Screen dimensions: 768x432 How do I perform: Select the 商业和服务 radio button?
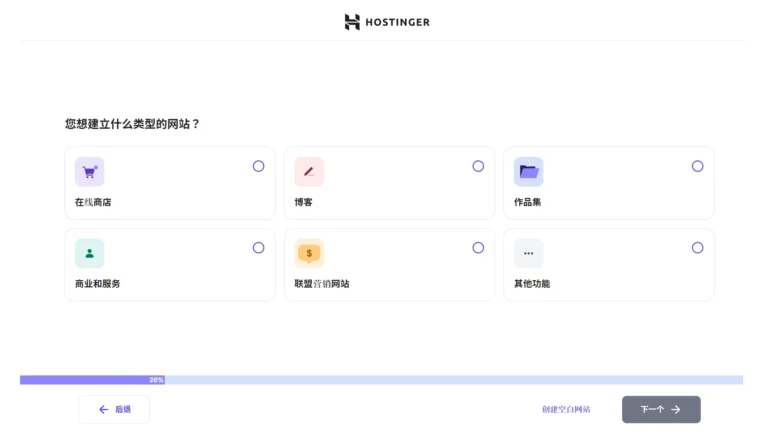pyautogui.click(x=259, y=248)
